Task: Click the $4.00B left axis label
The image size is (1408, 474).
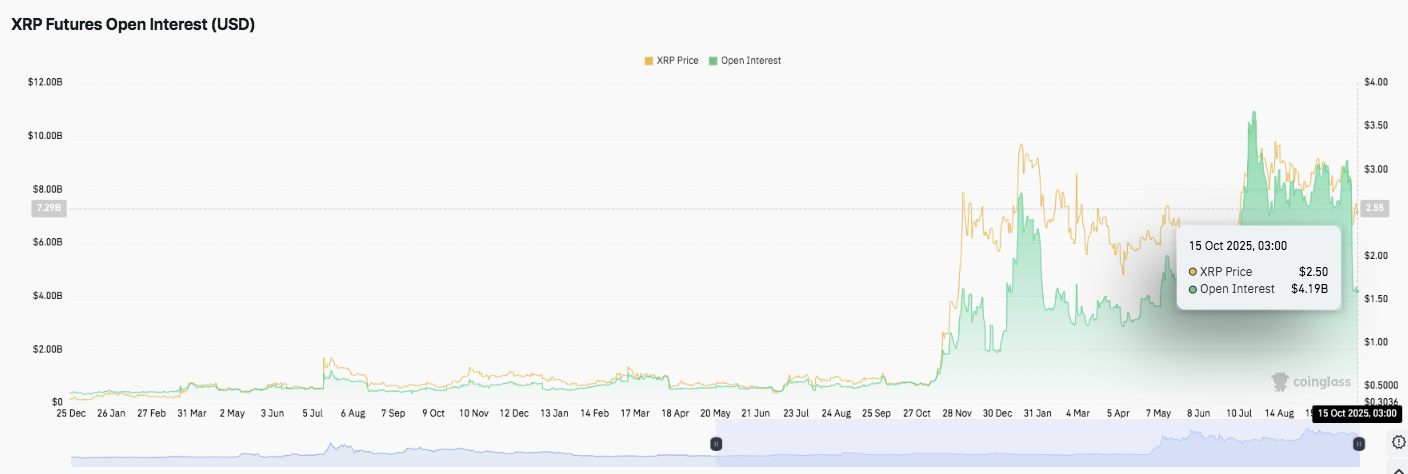Action: (48, 296)
